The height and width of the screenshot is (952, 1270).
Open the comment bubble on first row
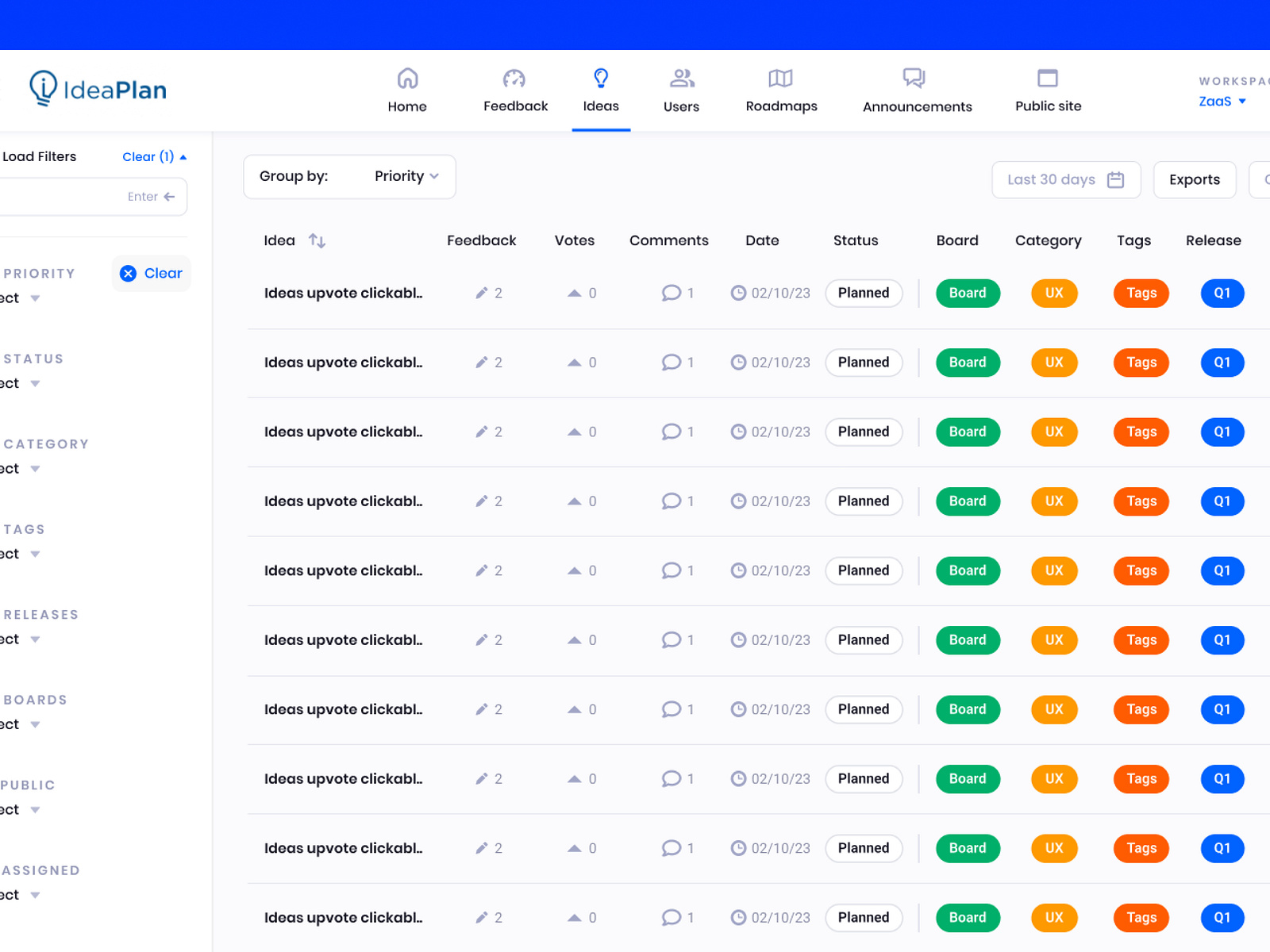point(672,293)
